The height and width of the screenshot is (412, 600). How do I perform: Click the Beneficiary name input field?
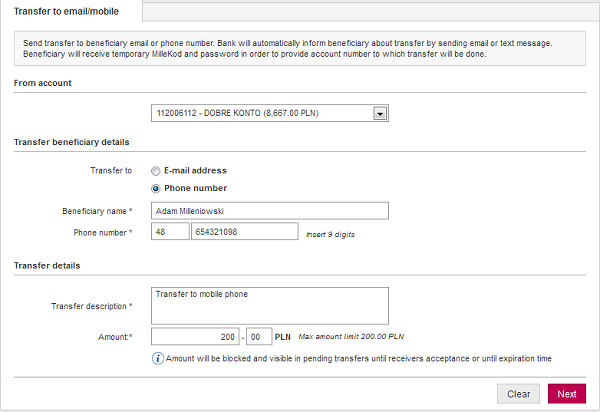point(268,211)
